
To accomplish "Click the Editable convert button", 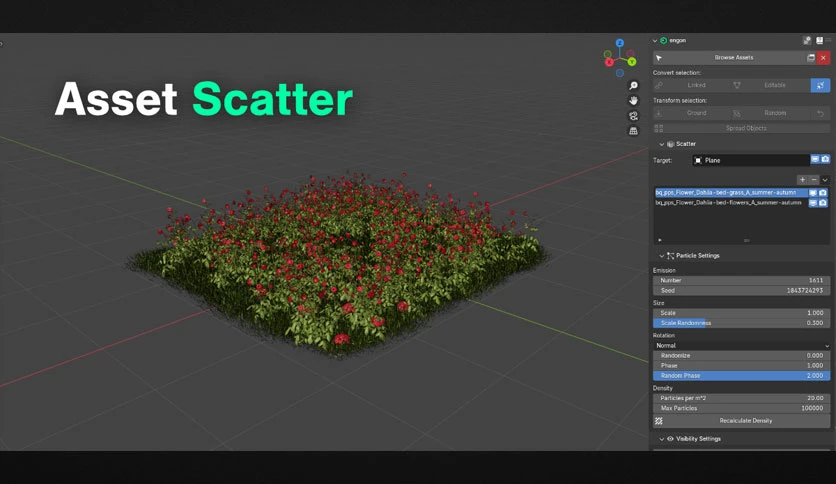I will point(769,85).
